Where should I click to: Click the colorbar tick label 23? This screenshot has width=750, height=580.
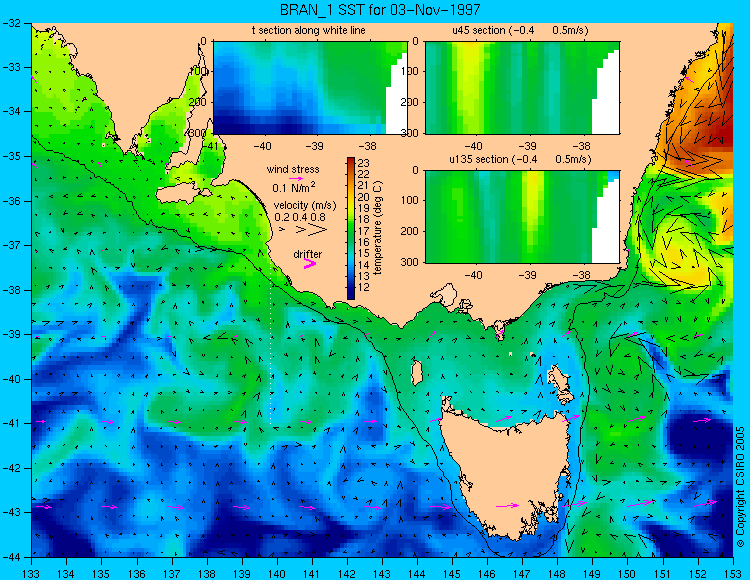point(364,162)
